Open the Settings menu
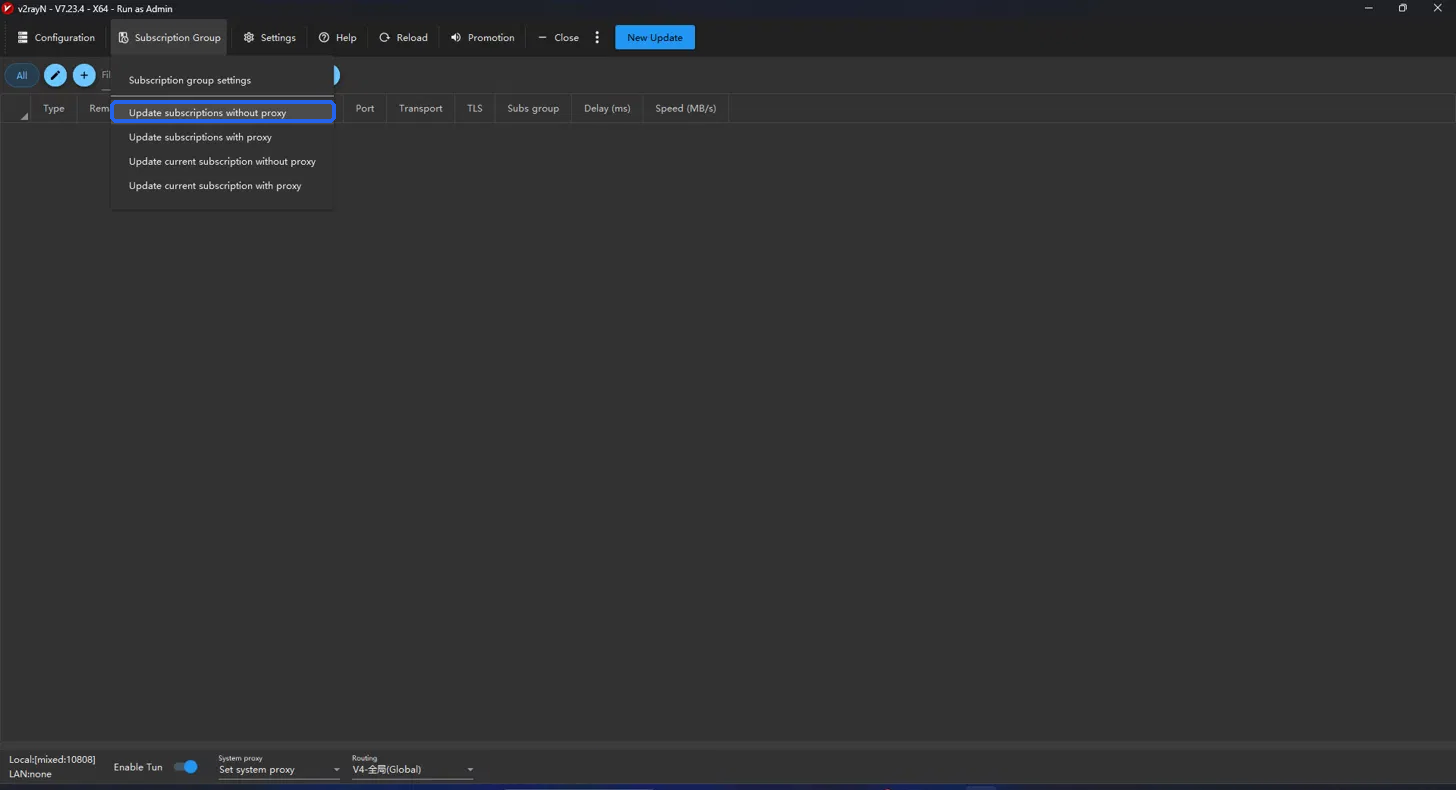 (x=270, y=38)
